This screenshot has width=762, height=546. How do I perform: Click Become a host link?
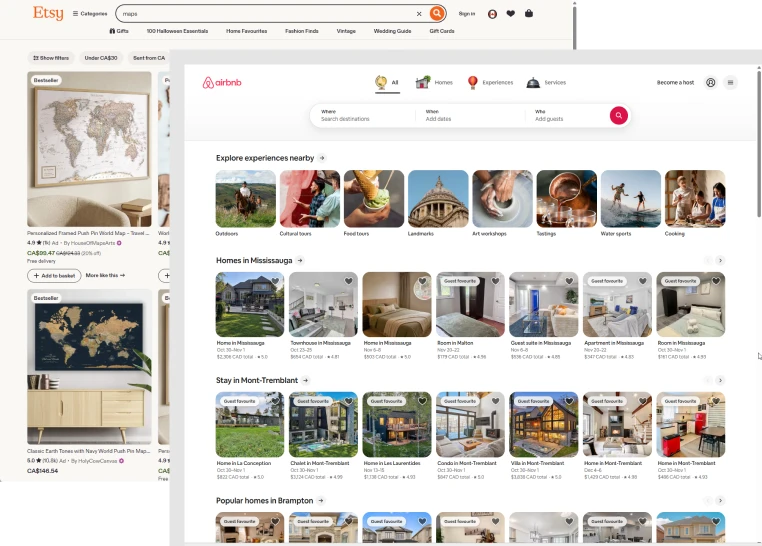(x=675, y=83)
